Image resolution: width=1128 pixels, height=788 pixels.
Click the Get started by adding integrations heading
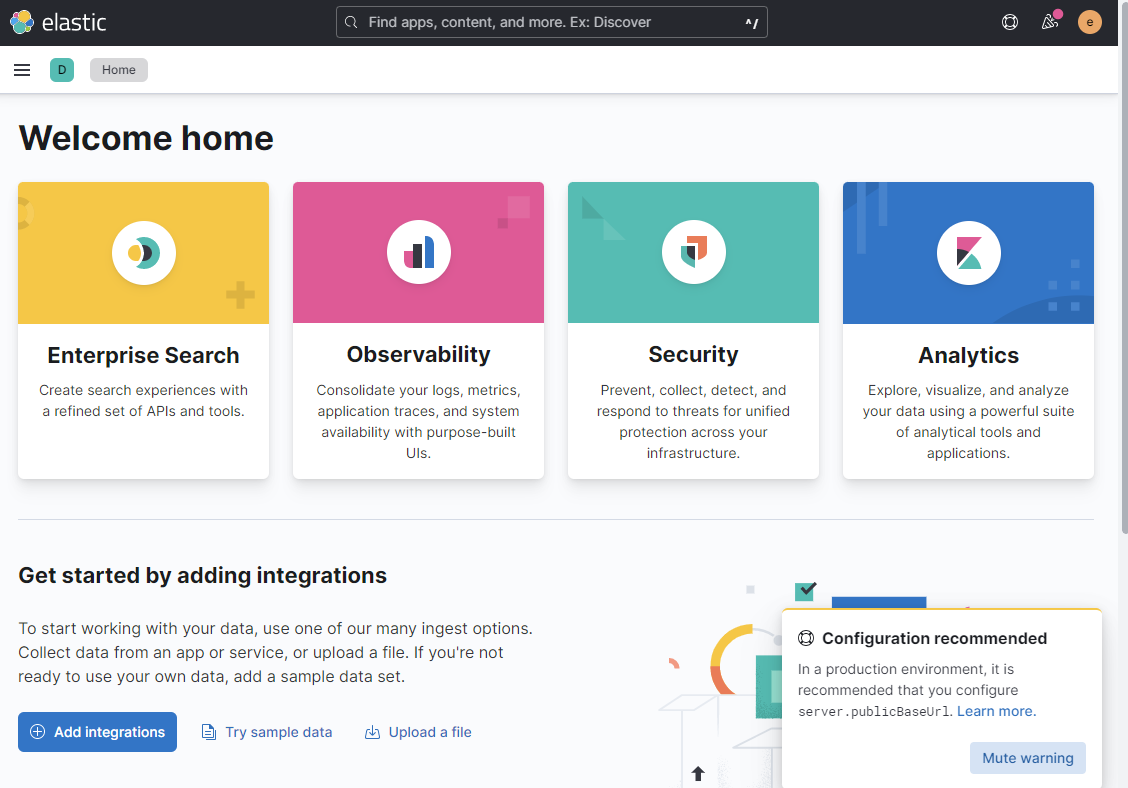[202, 576]
